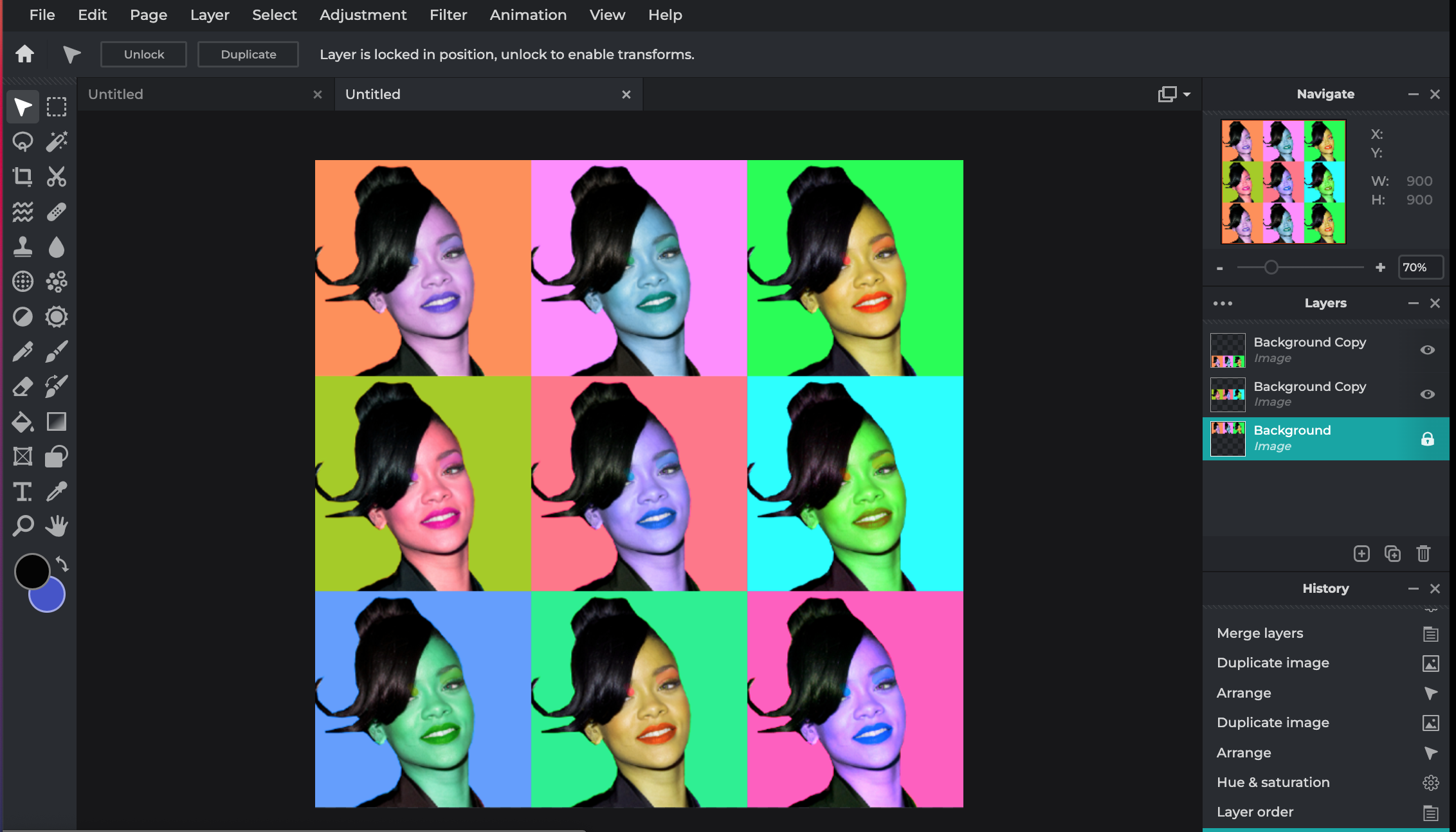Select the Paint Brush tool
The image size is (1456, 832).
(x=57, y=352)
